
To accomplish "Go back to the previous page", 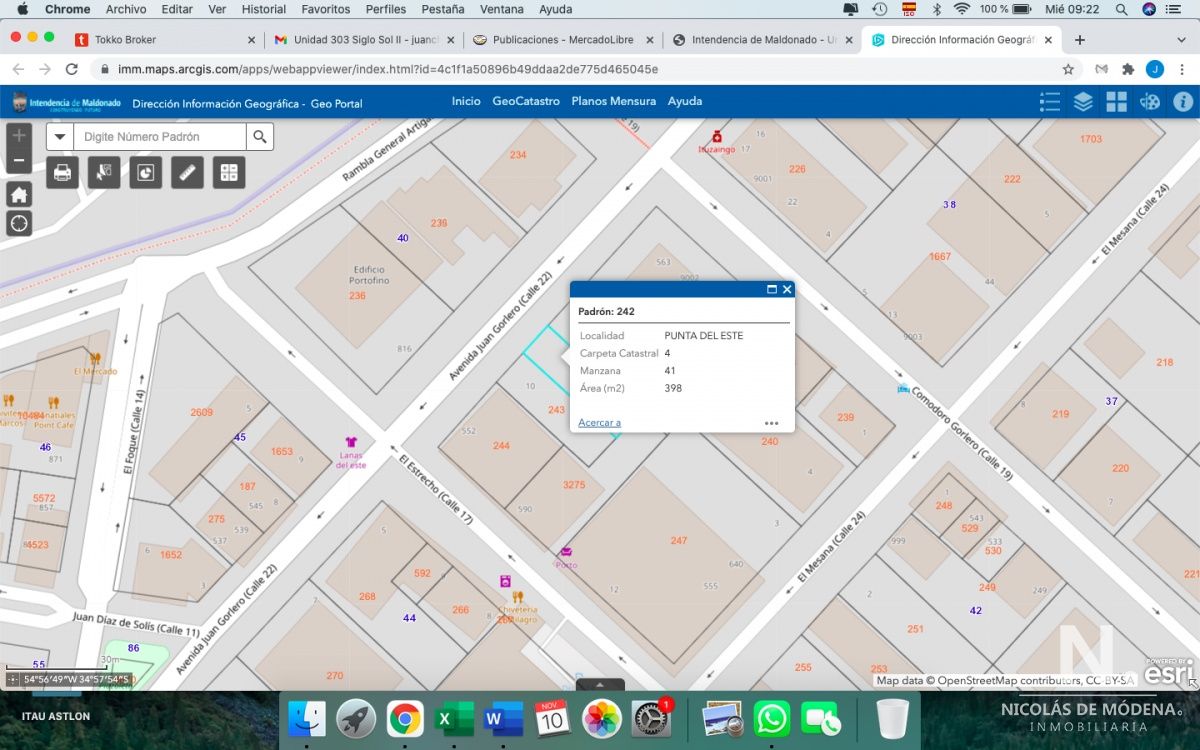I will pyautogui.click(x=17, y=69).
